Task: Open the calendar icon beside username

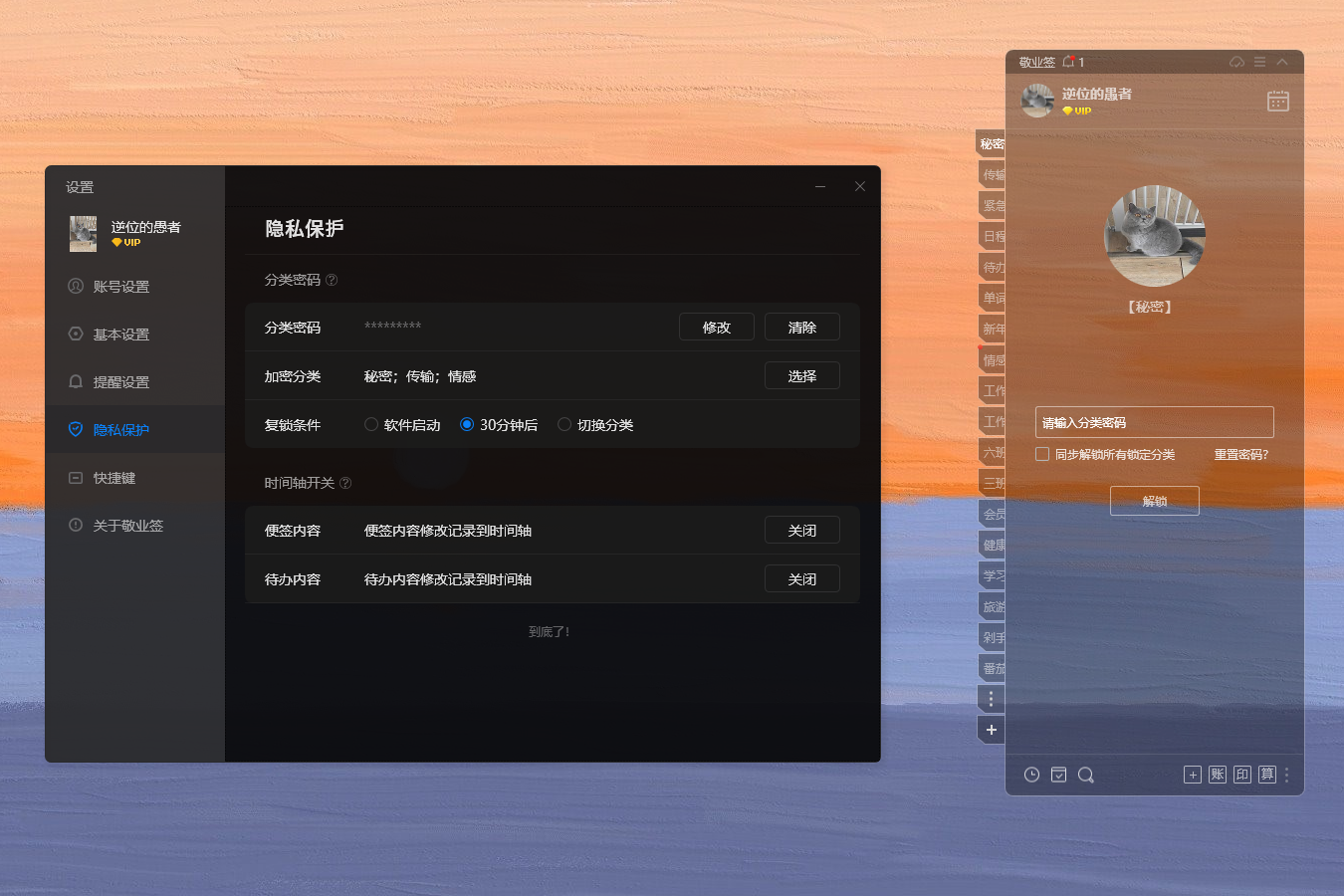Action: [1277, 101]
